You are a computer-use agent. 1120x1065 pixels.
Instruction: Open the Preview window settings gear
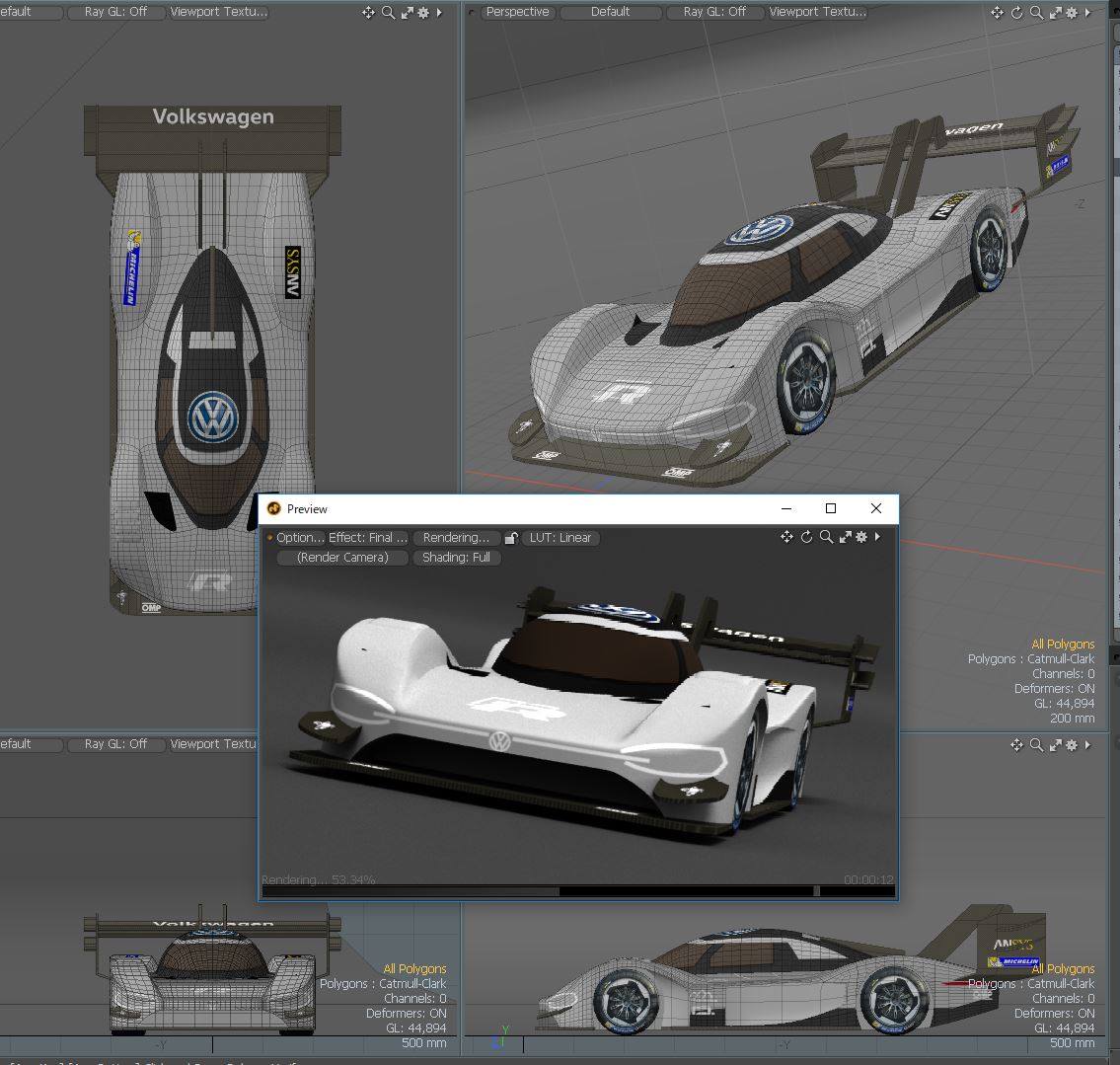click(862, 536)
